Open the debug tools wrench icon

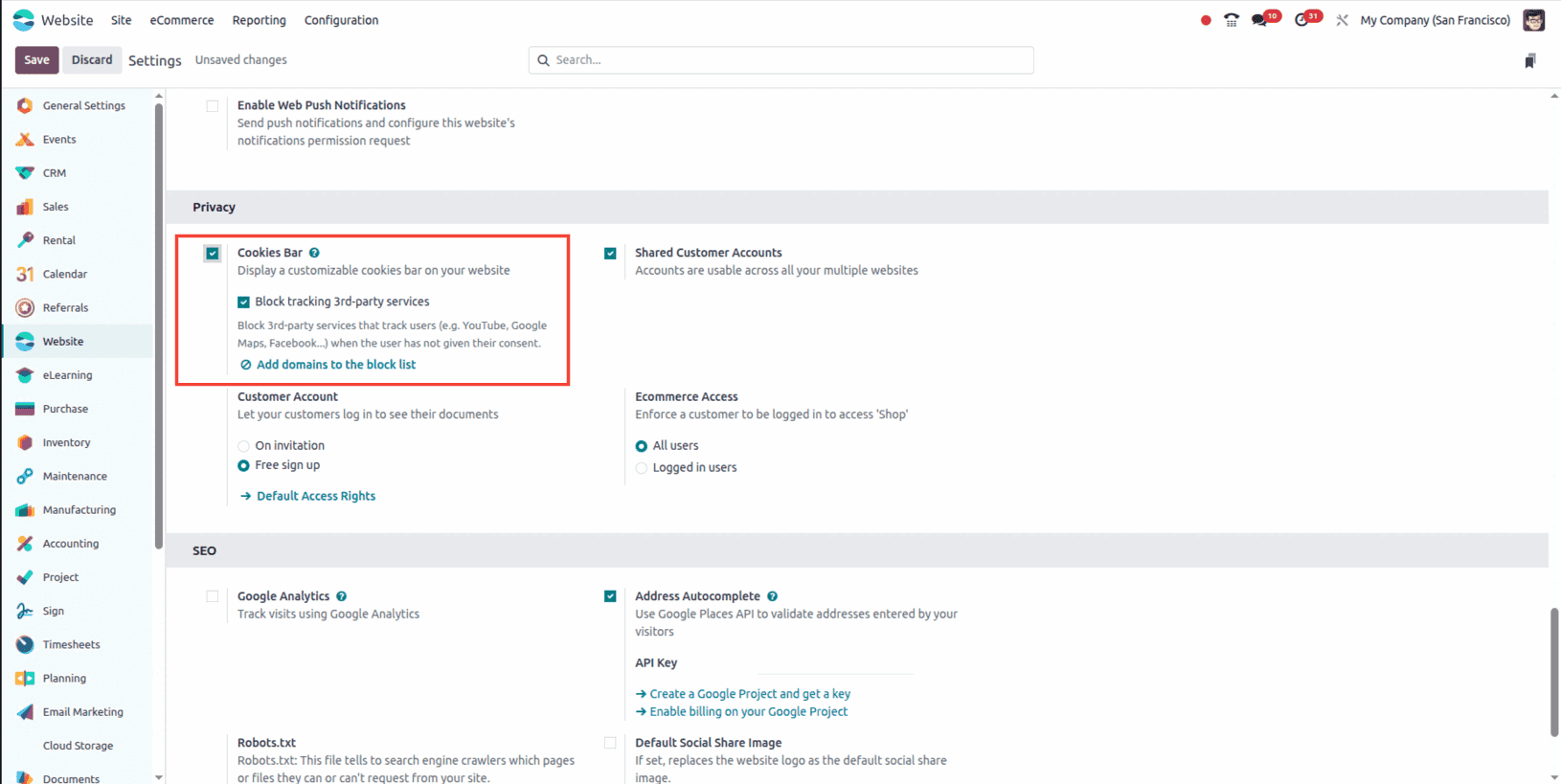(x=1342, y=20)
